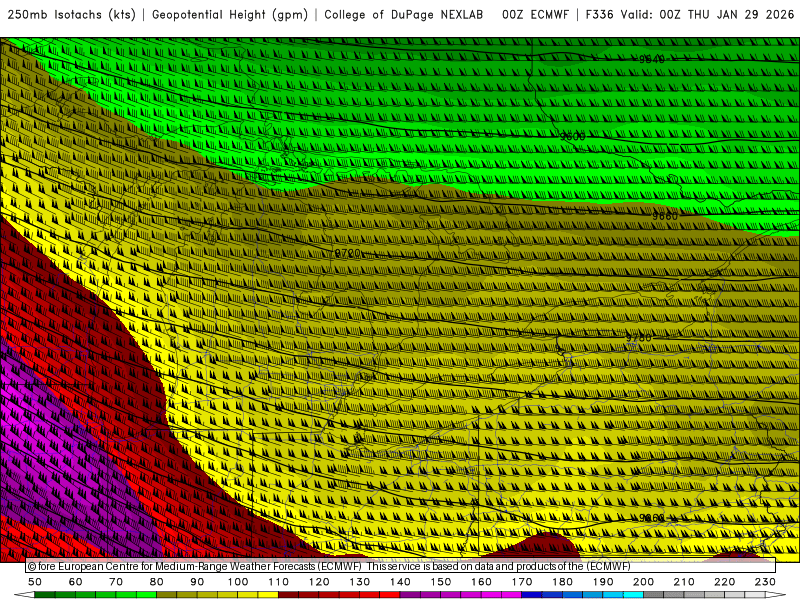Click the dark blue swatch right after 170

click(x=532, y=595)
